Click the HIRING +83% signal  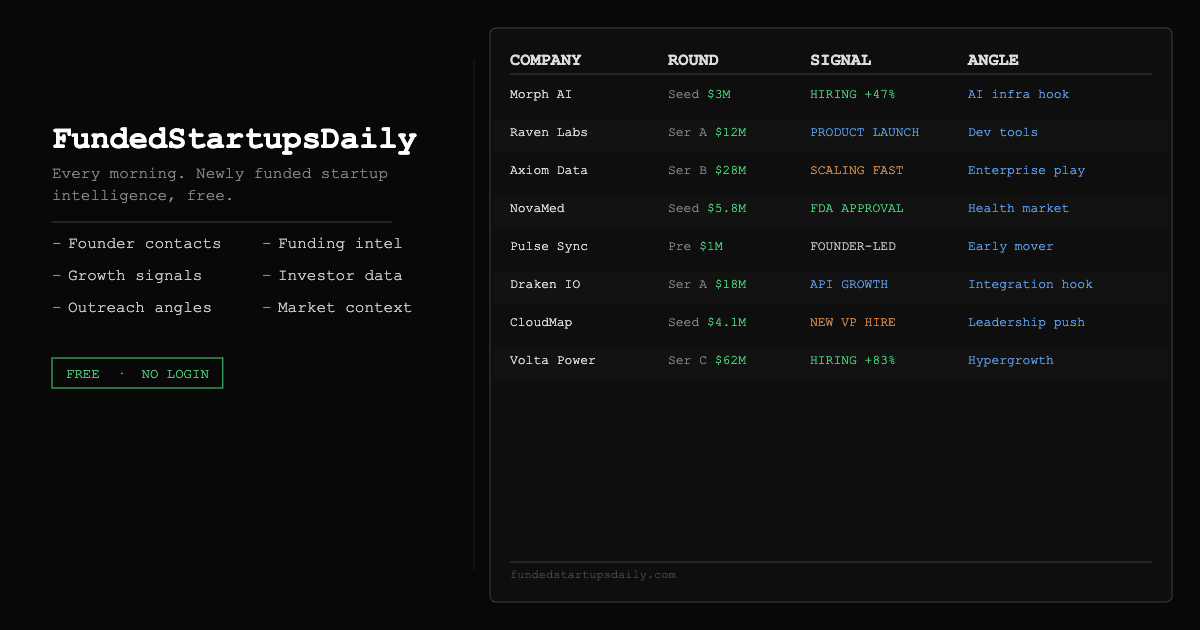853,360
